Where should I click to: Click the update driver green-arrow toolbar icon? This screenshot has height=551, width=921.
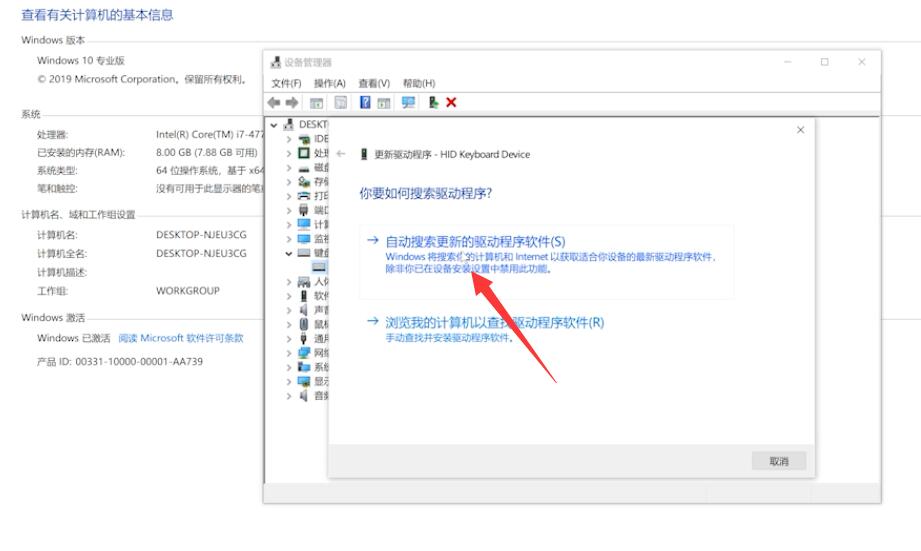click(433, 103)
